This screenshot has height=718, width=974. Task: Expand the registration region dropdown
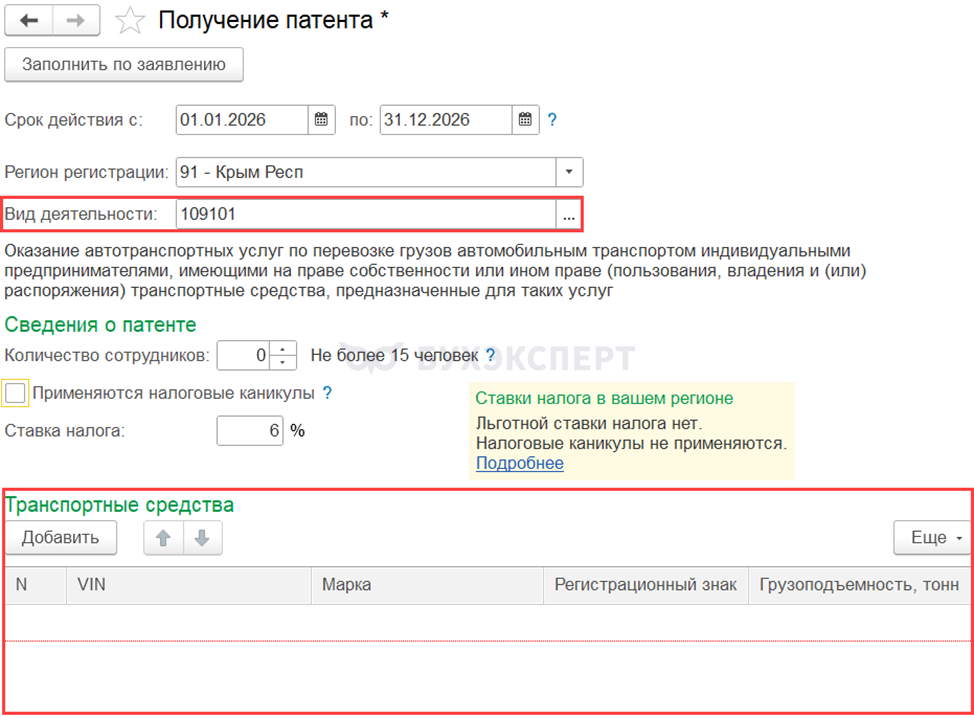tap(569, 172)
